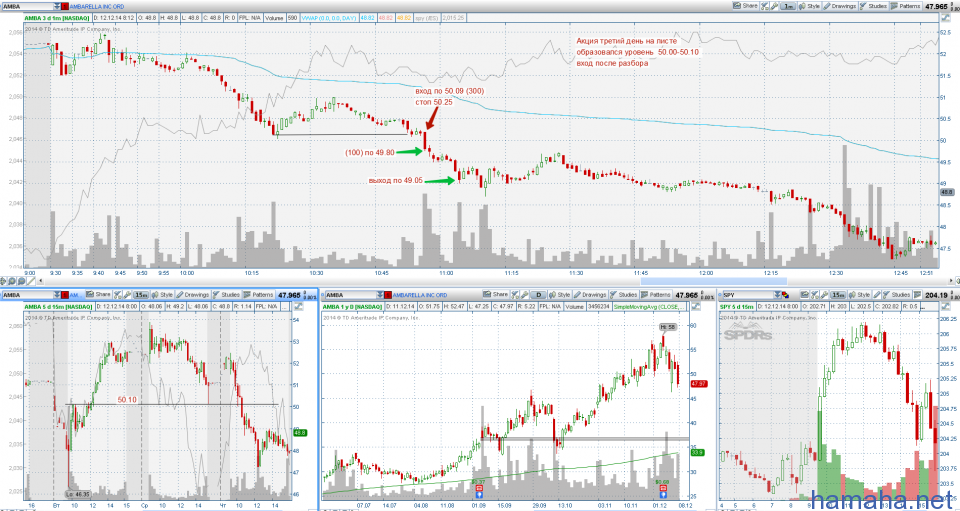Image resolution: width=960 pixels, height=511 pixels.
Task: Open the Studies menu on the top chart
Action: pyautogui.click(x=873, y=6)
